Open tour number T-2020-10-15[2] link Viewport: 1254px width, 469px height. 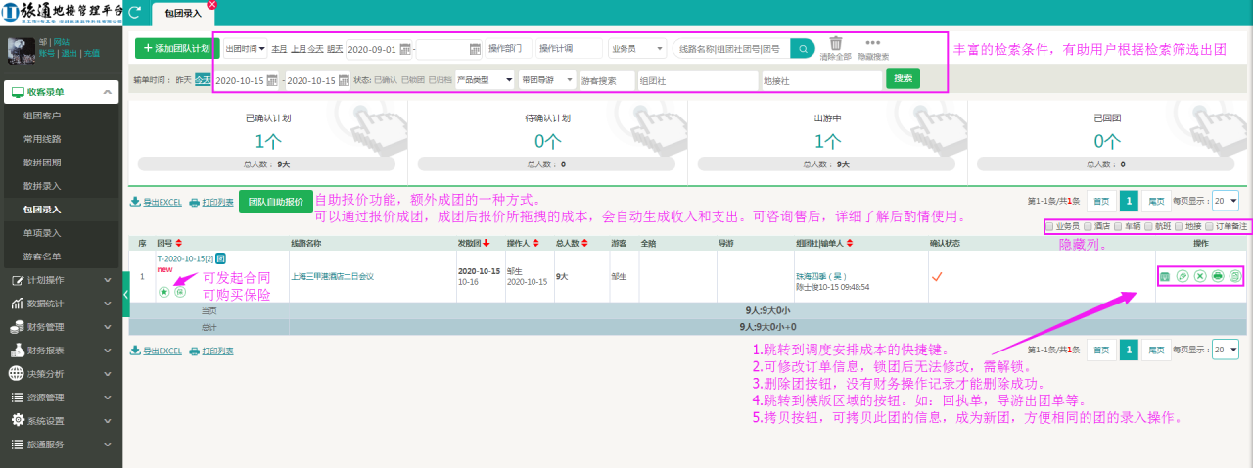[x=185, y=258]
